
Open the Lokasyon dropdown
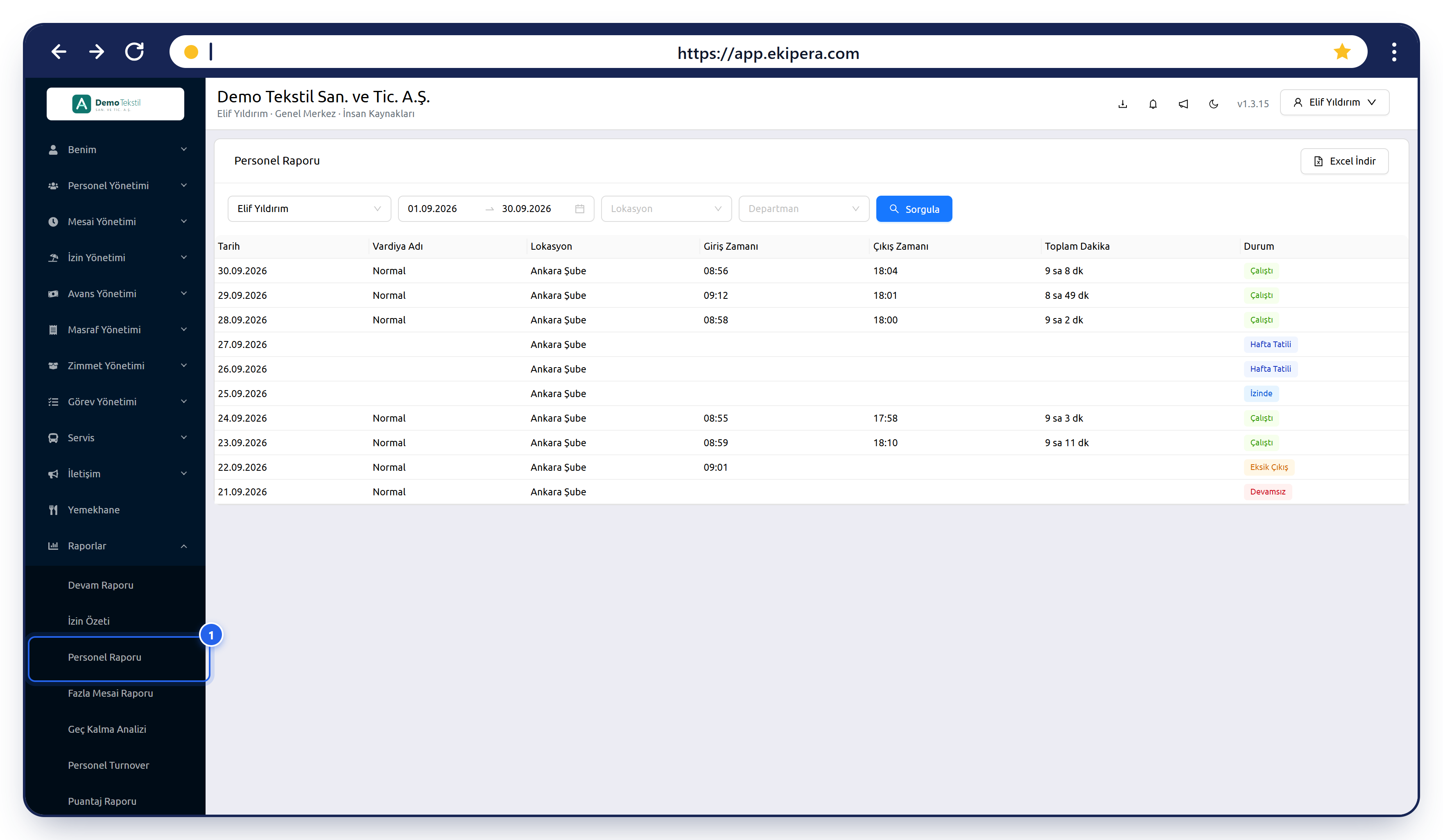pyautogui.click(x=666, y=208)
